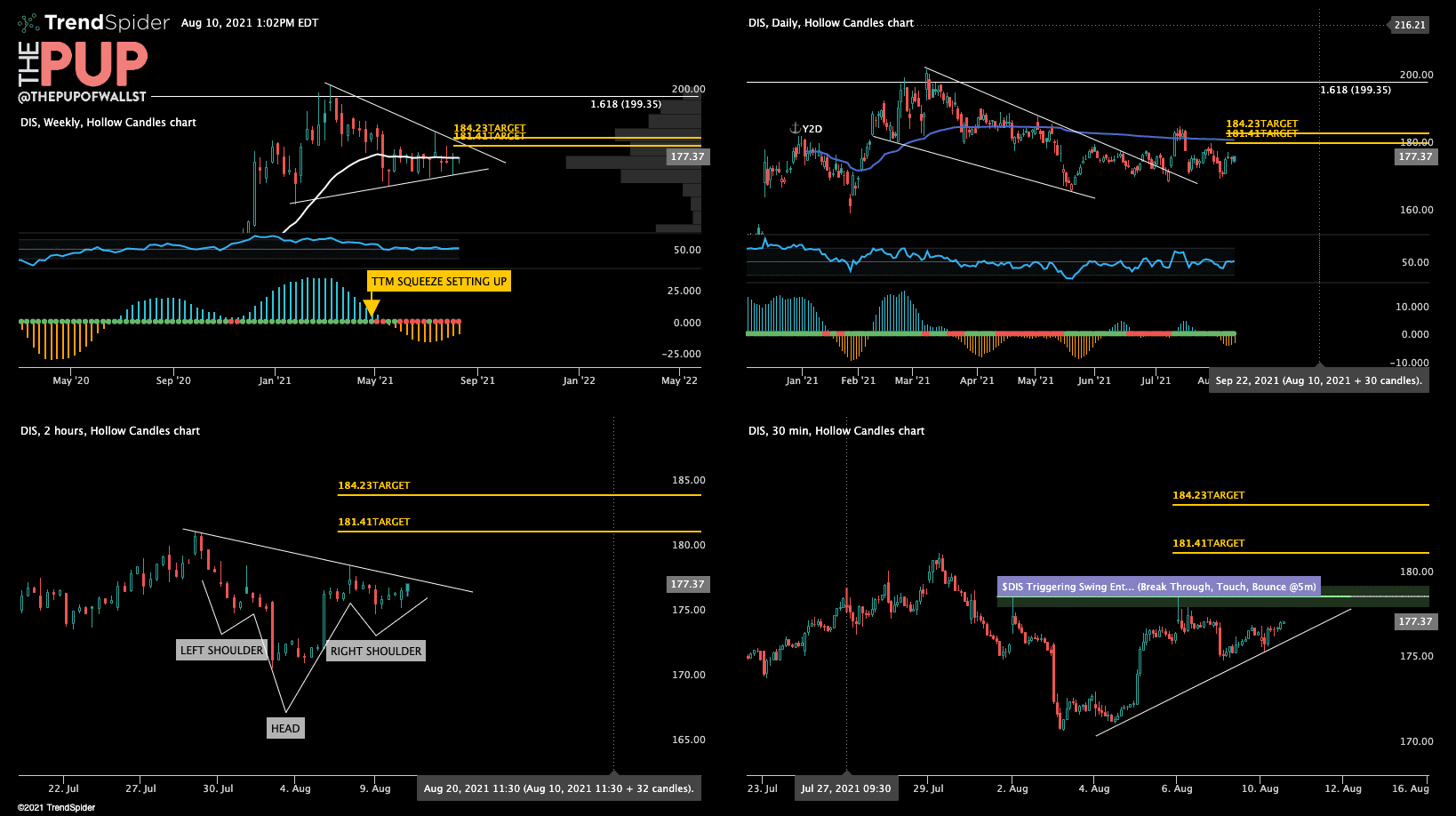The width and height of the screenshot is (1456, 816).
Task: Select the 181.41TARGET line on Daily chart
Action: coord(1262,133)
